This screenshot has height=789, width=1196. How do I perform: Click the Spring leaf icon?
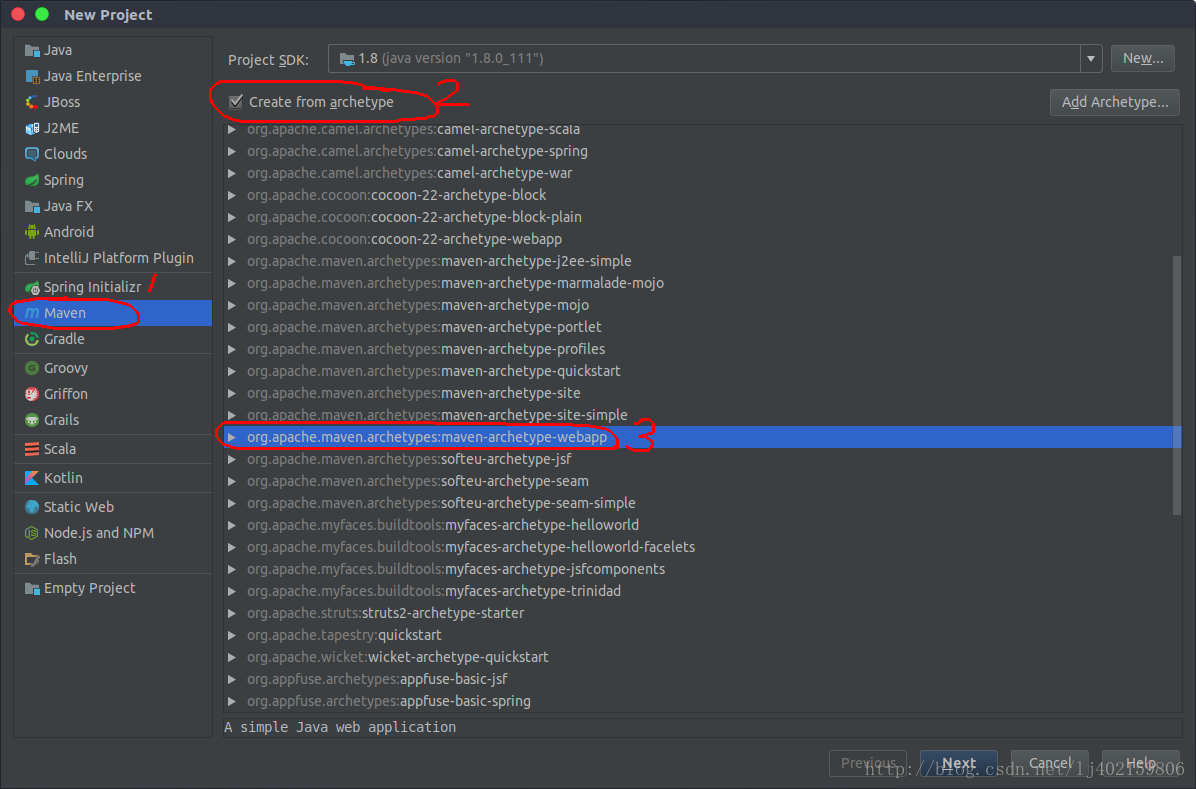(32, 180)
